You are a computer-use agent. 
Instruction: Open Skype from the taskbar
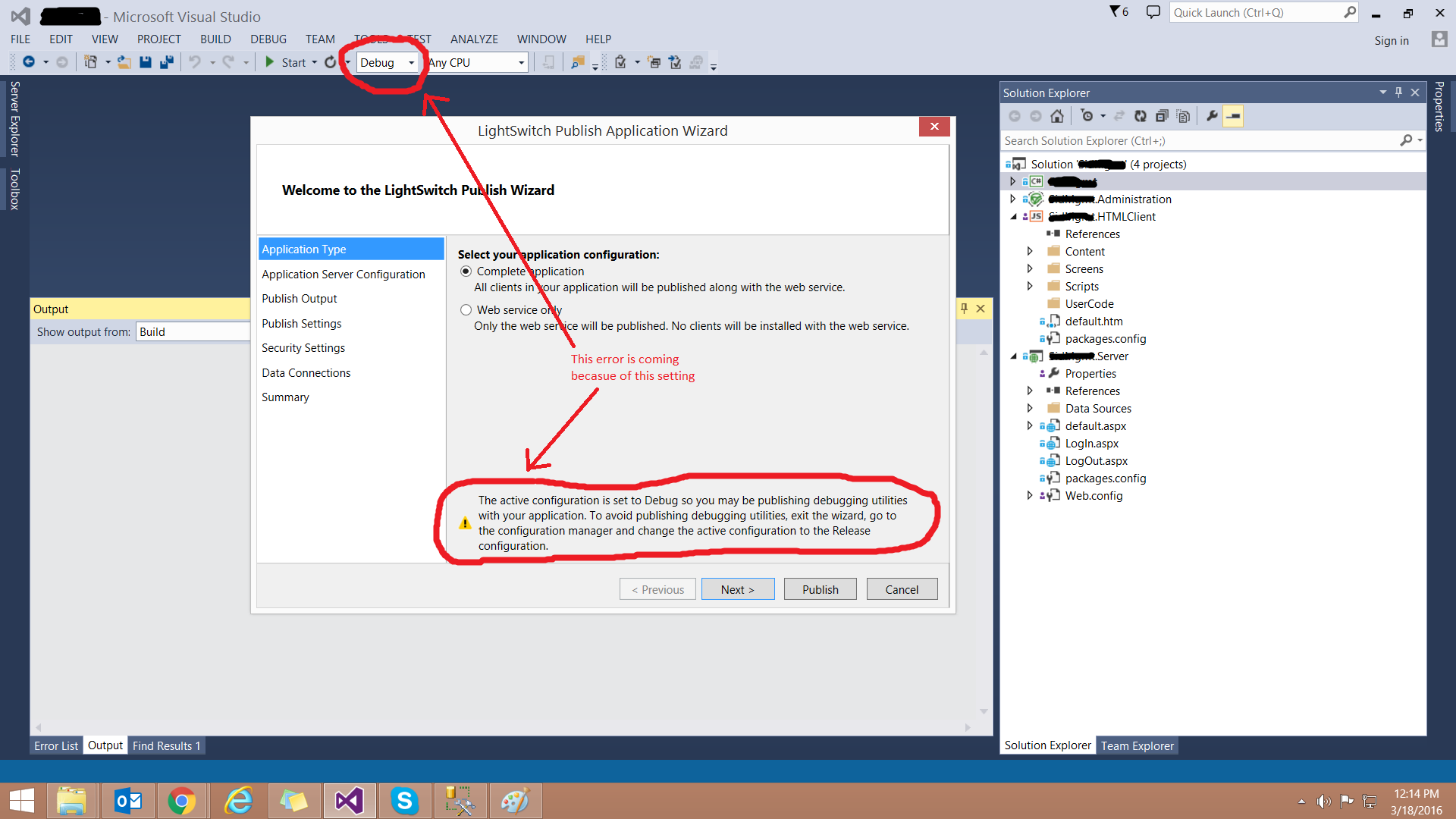405,801
